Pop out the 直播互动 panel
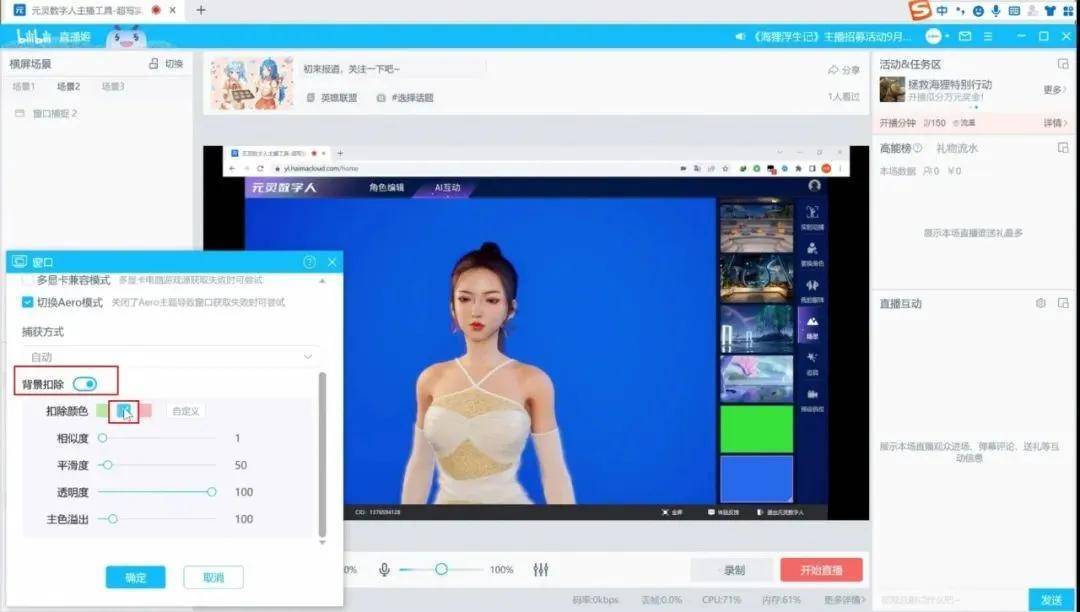 1063,303
